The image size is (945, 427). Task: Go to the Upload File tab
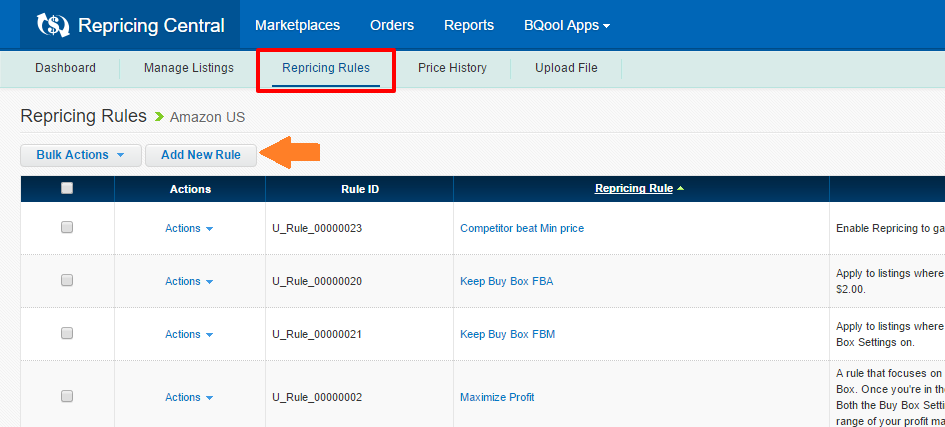[x=566, y=68]
